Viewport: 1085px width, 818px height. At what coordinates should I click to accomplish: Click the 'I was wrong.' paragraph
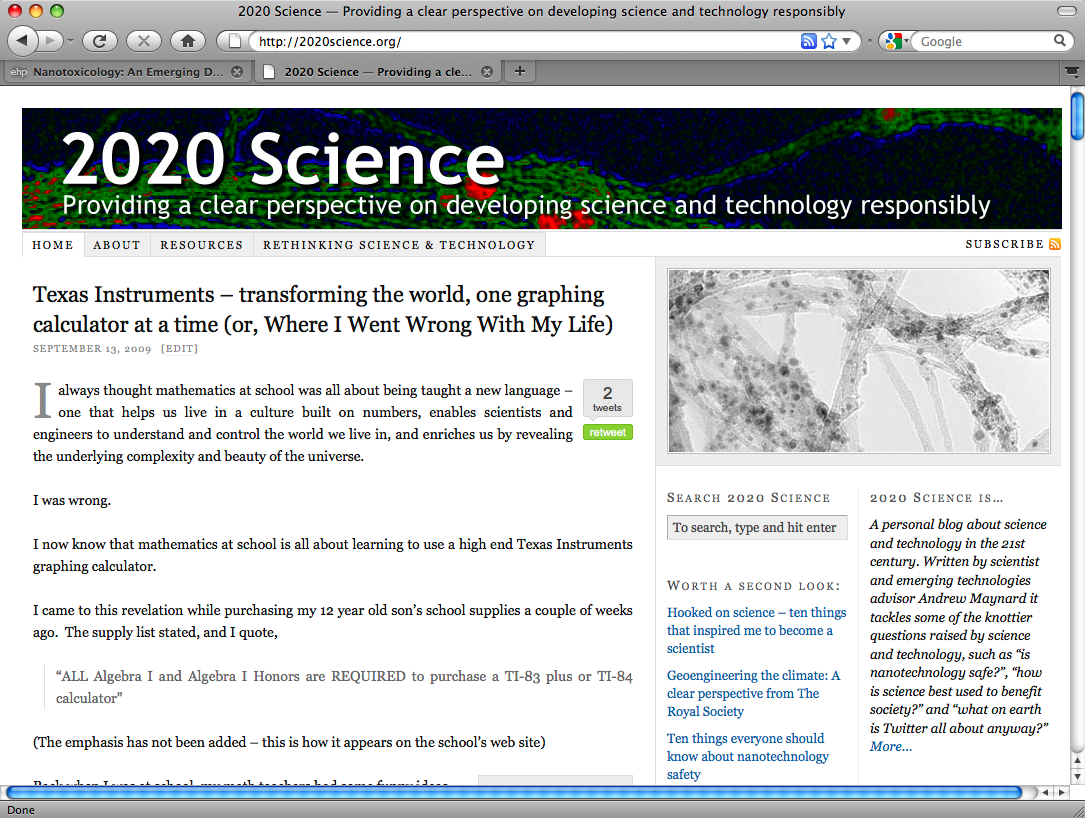point(72,500)
